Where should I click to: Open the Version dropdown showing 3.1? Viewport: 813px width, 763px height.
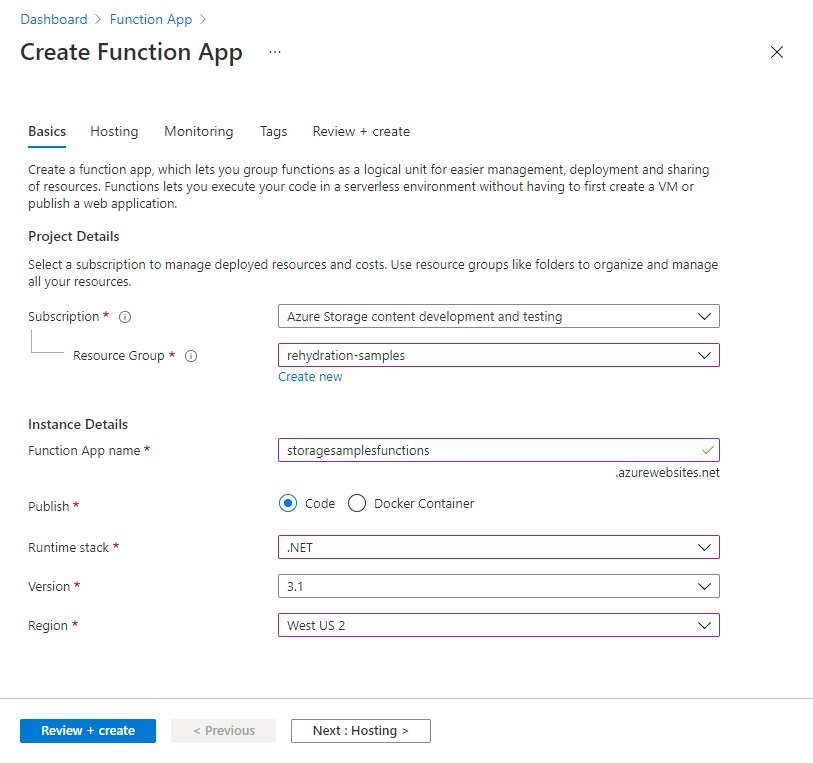[x=498, y=586]
